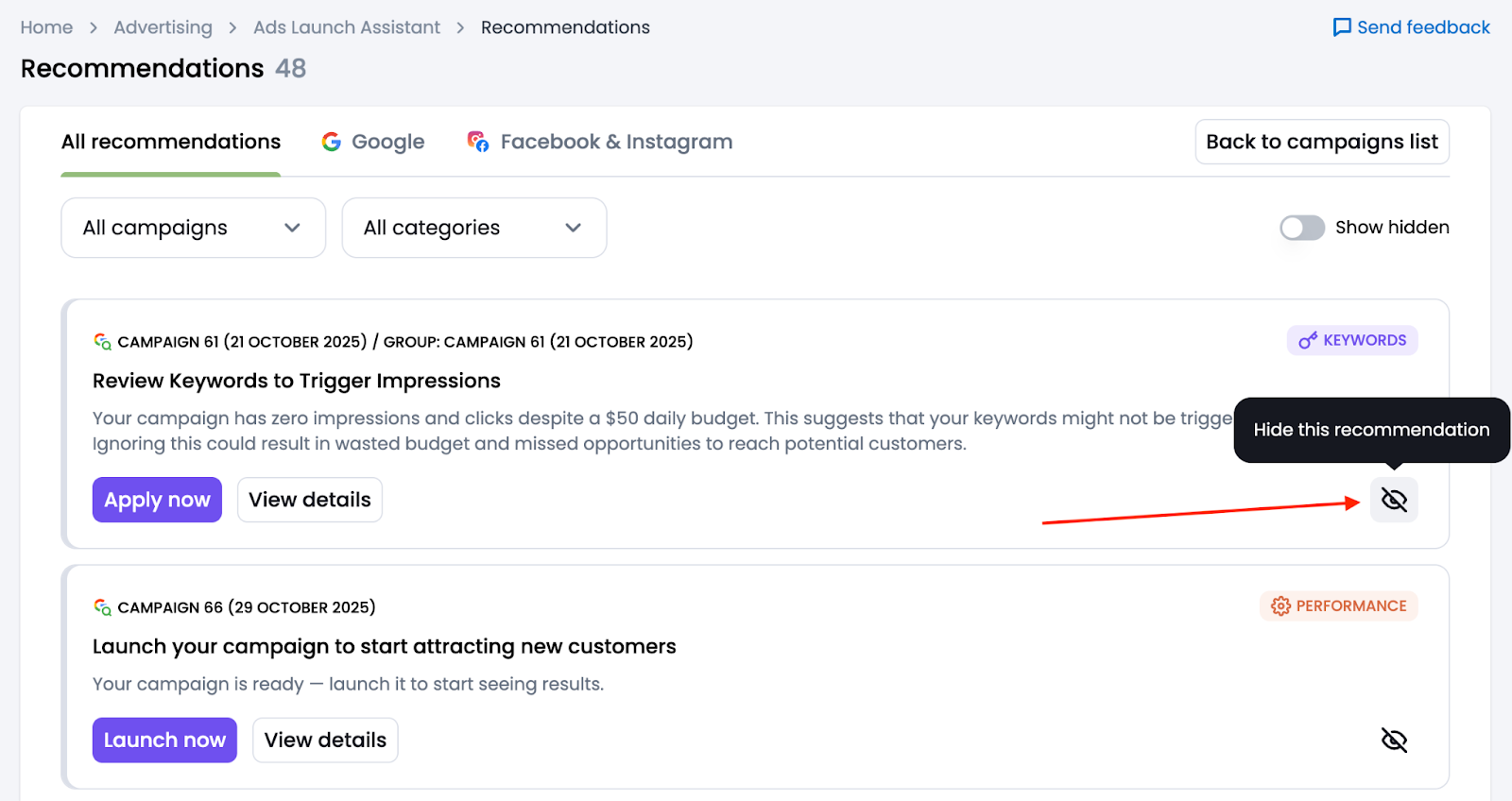Hide the Campaign 66 launch recommendation
The width and height of the screenshot is (1512, 801).
[x=1394, y=740]
